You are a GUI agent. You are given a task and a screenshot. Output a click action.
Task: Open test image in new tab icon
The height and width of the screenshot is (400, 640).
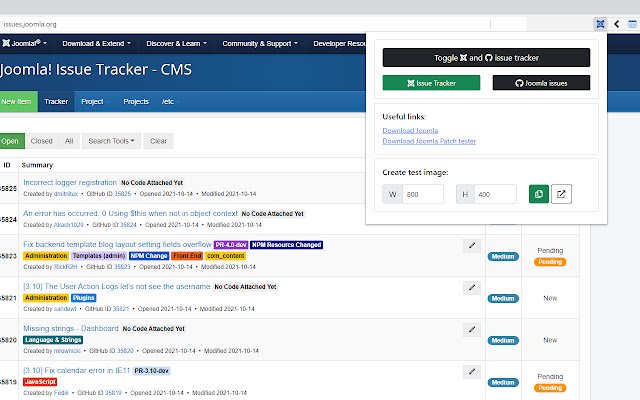click(561, 194)
